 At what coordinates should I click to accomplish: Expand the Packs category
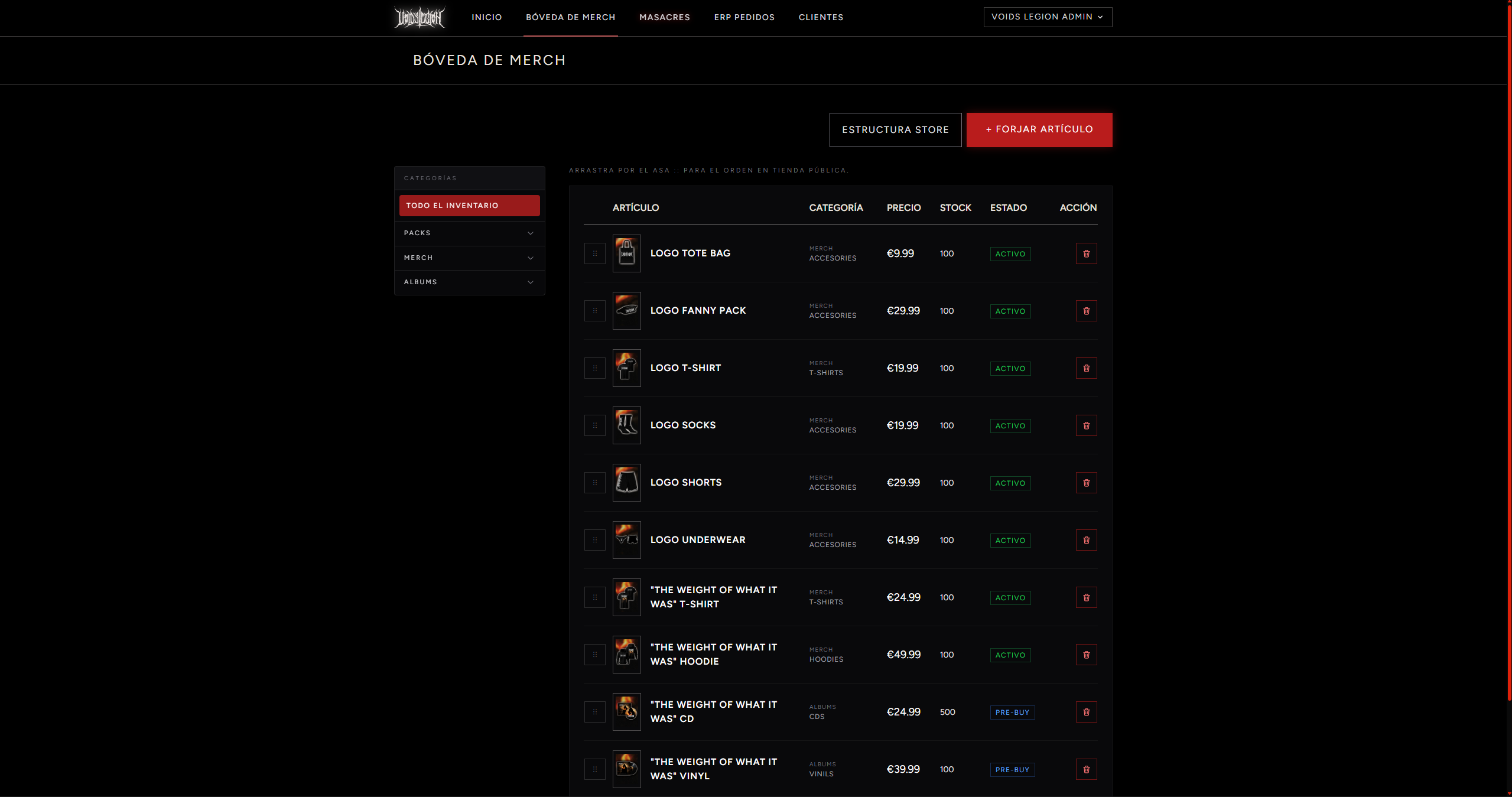[530, 233]
